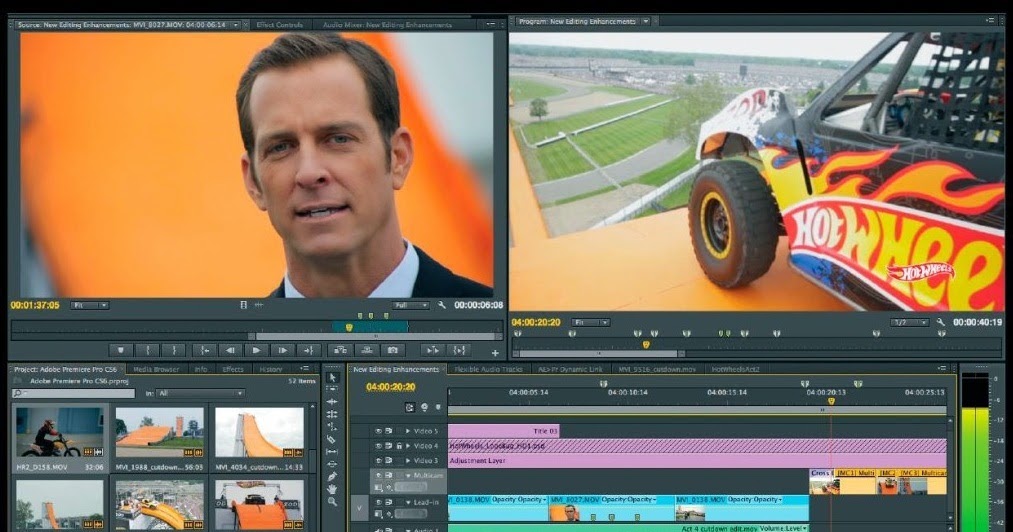Viewport: 1013px width, 532px height.
Task: Pick the Rate Stretch tool
Action: pos(332,427)
